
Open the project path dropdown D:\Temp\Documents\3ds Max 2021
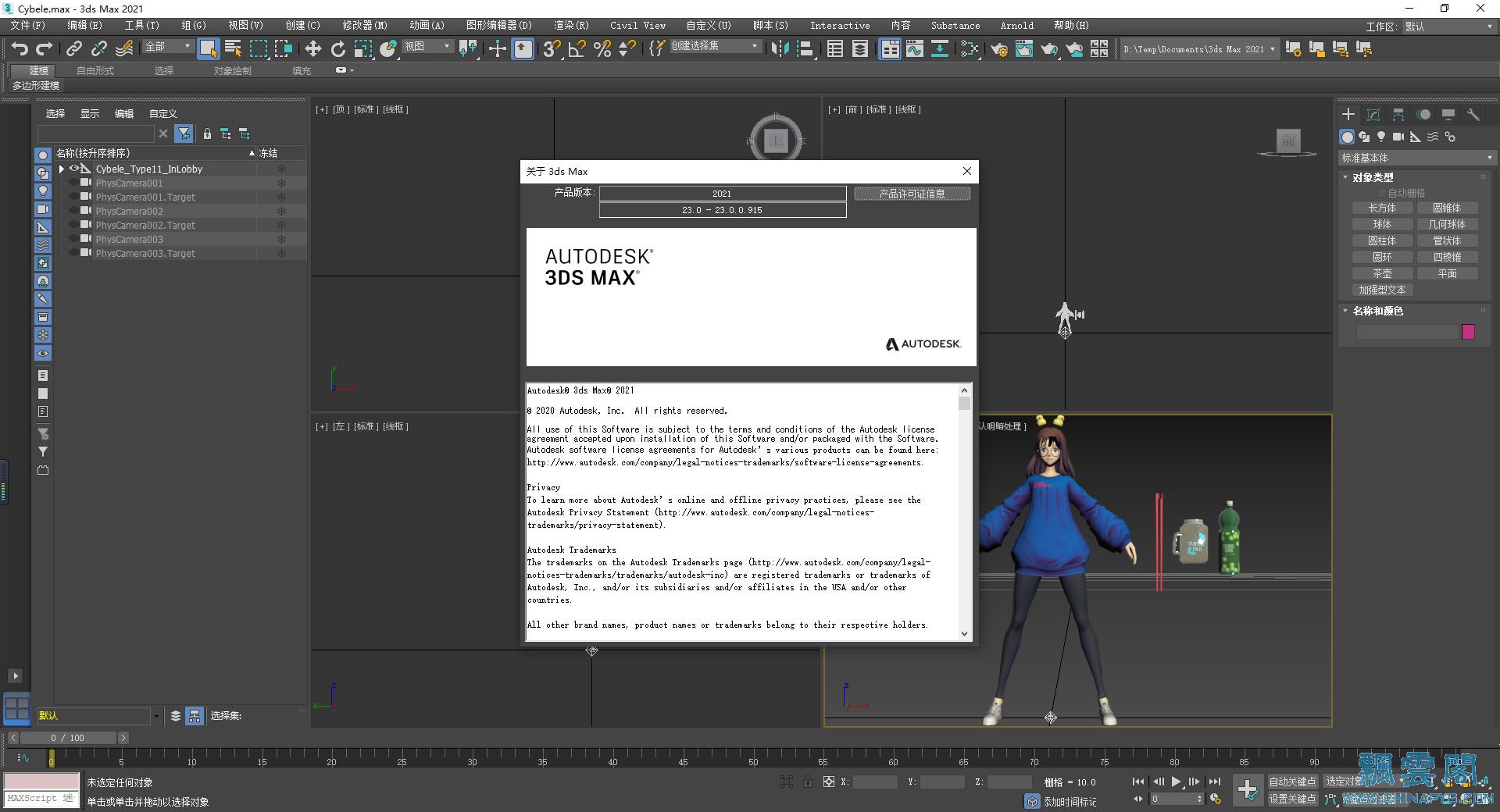click(x=1199, y=49)
